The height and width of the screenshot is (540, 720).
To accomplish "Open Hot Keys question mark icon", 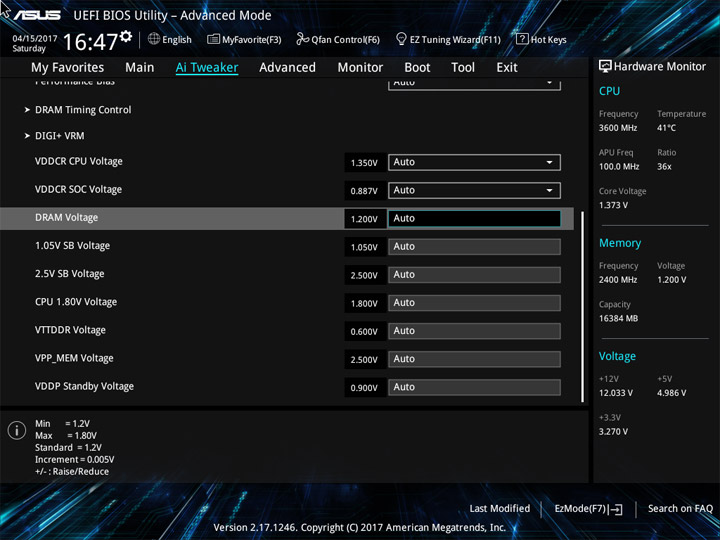I will click(522, 39).
